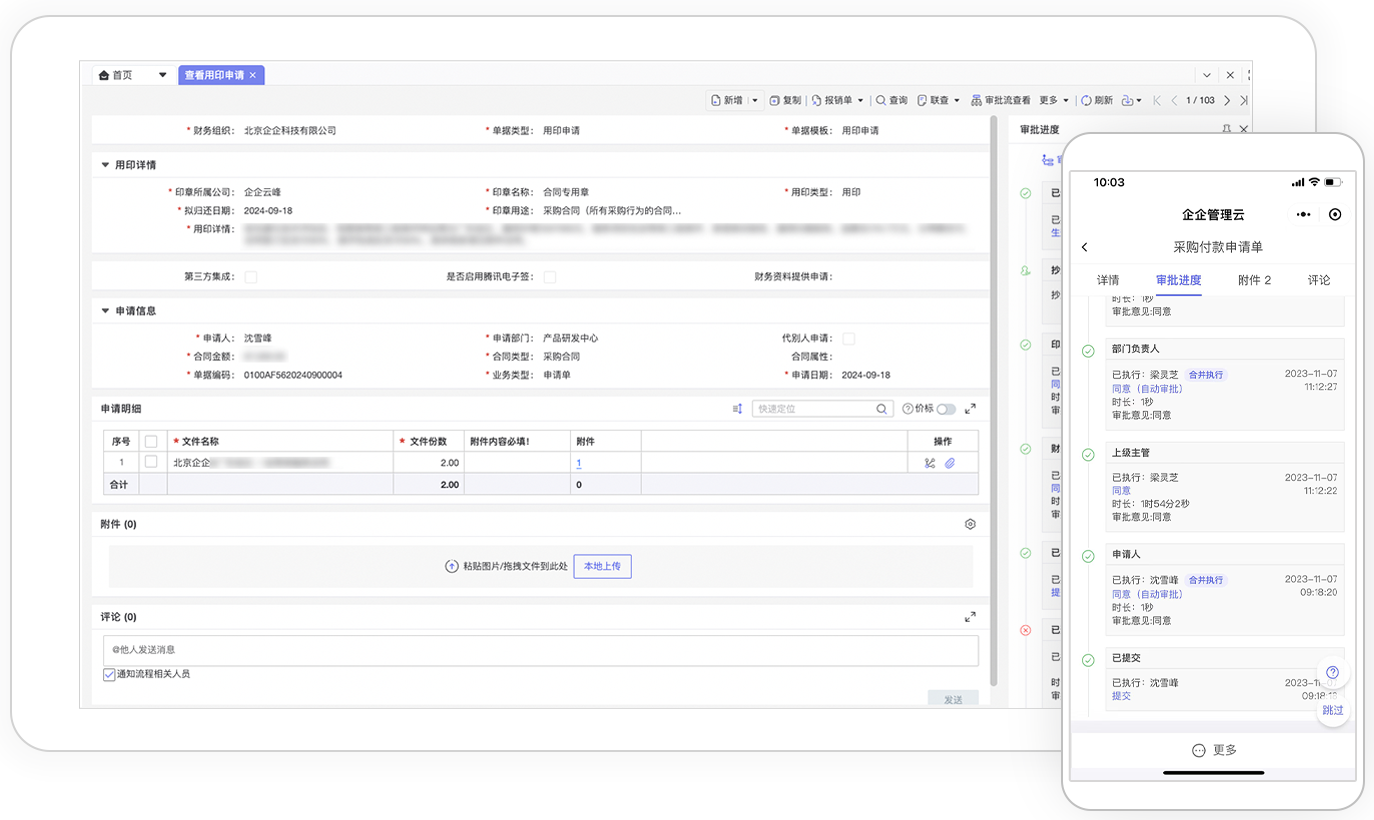
Task: Click the 本地上传 button
Action: 602,566
